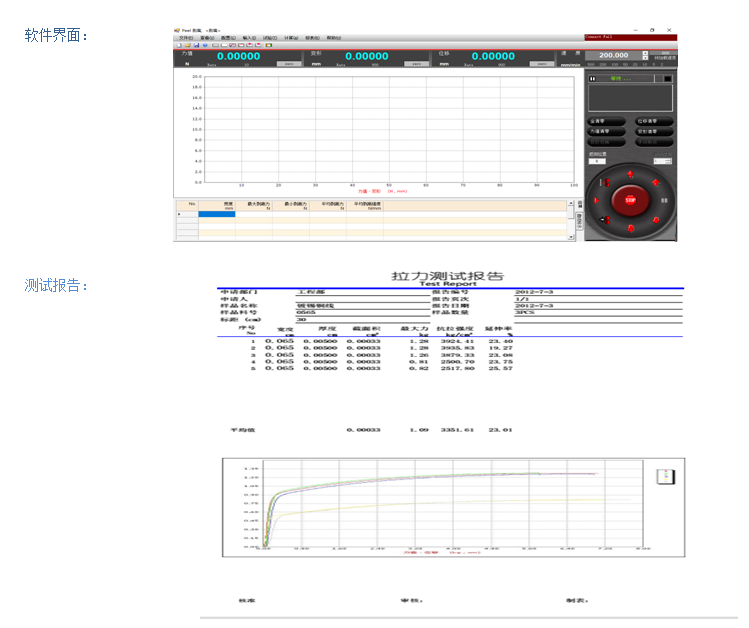The width and height of the screenshot is (749, 628).
Task: Select the 500 speed preset
Action: pyautogui.click(x=591, y=64)
